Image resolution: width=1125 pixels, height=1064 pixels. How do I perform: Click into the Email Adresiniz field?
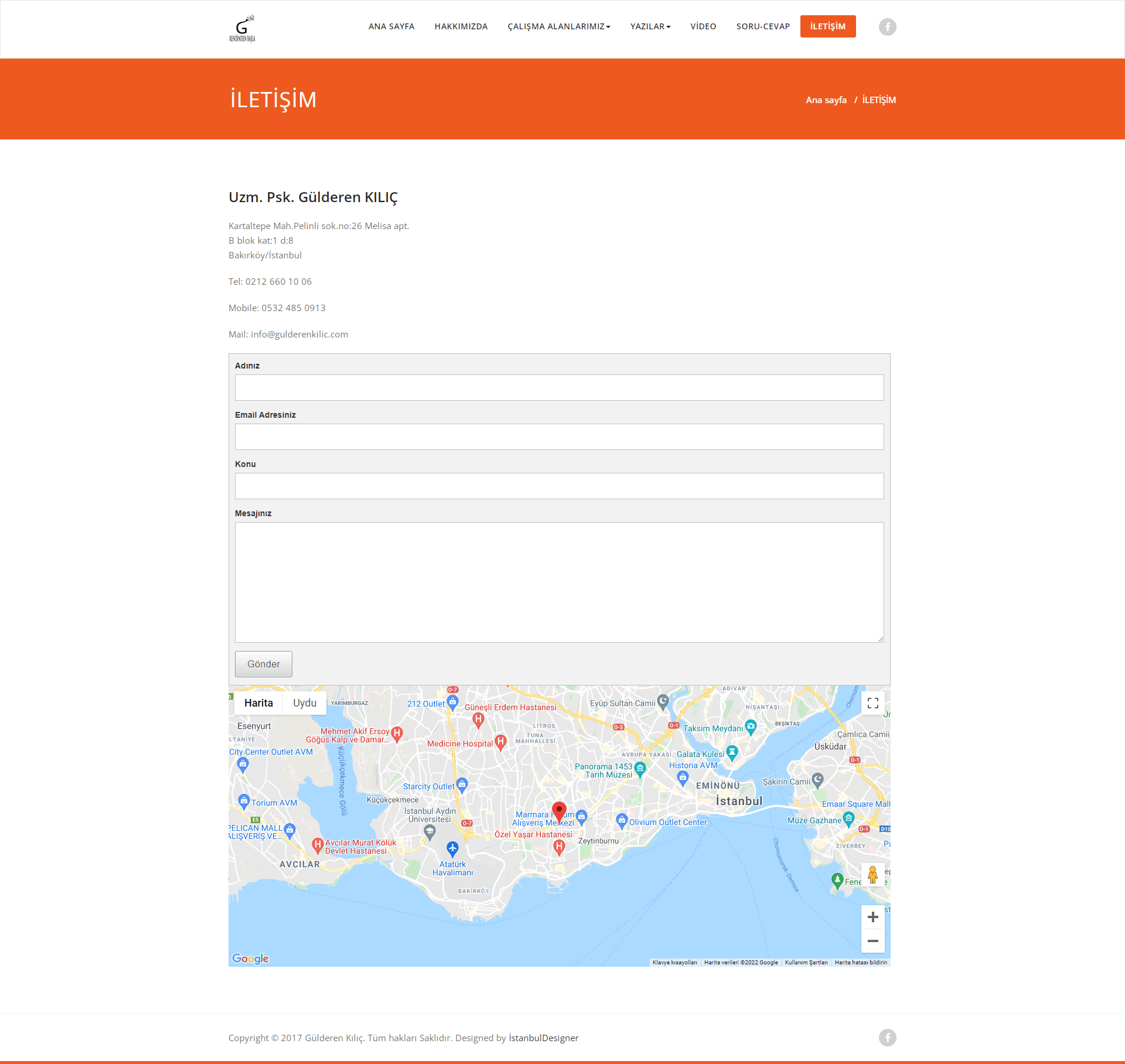tap(560, 436)
